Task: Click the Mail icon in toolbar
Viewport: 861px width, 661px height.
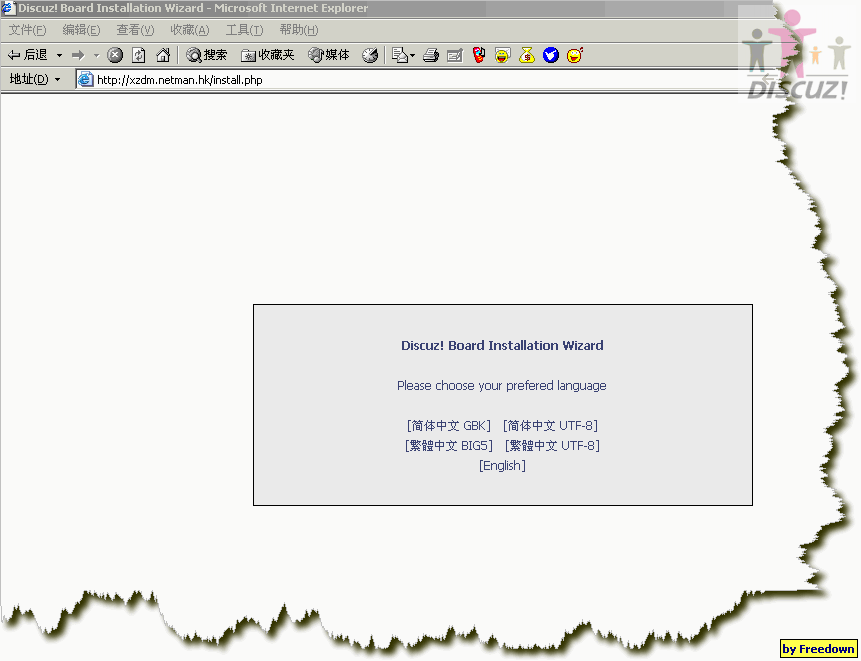Action: 399,55
